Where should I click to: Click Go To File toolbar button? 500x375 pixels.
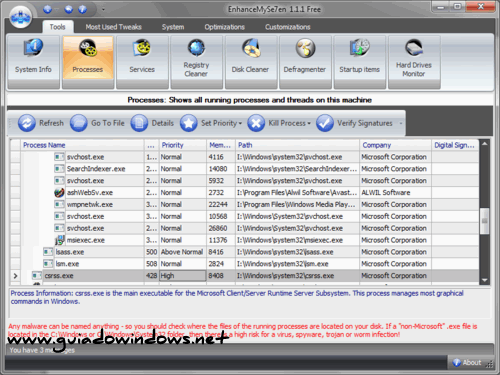click(x=97, y=123)
